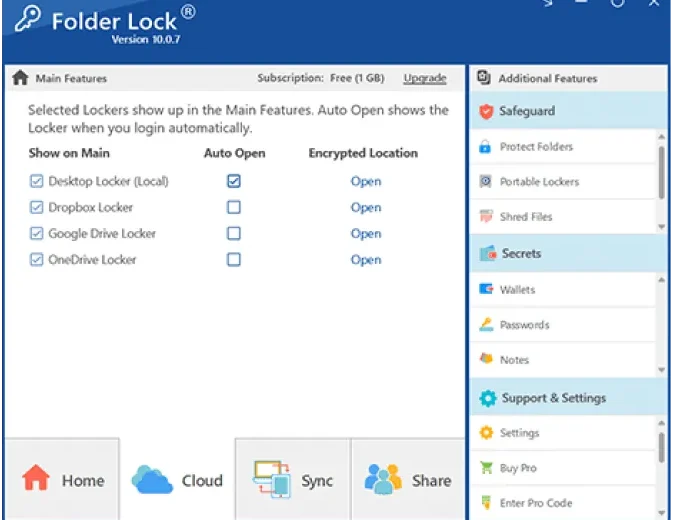Viewport: 673px width, 520px height.
Task: Click the Support list scrollbar thumb
Action: pyautogui.click(x=661, y=447)
